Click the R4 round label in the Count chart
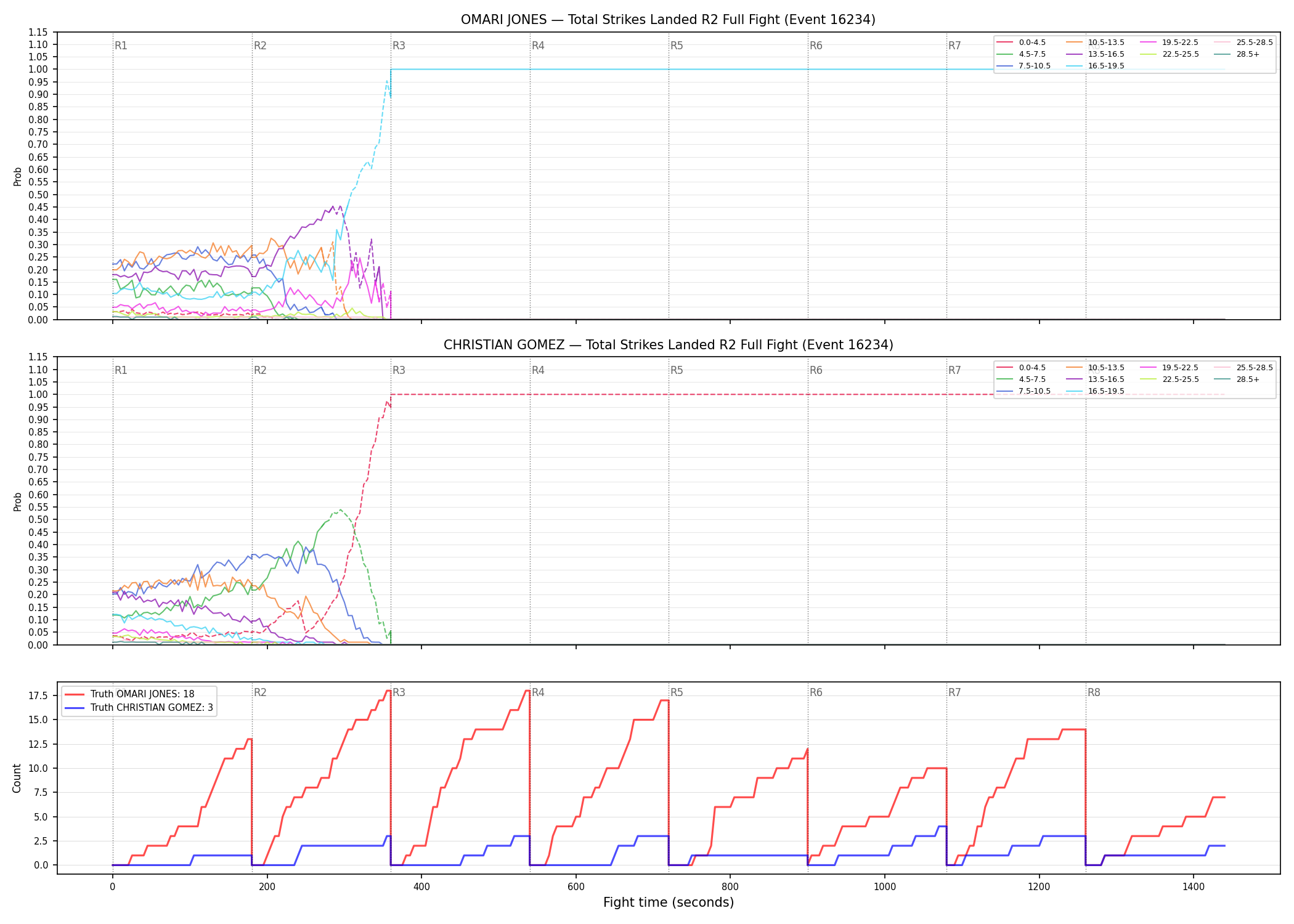 coord(538,692)
